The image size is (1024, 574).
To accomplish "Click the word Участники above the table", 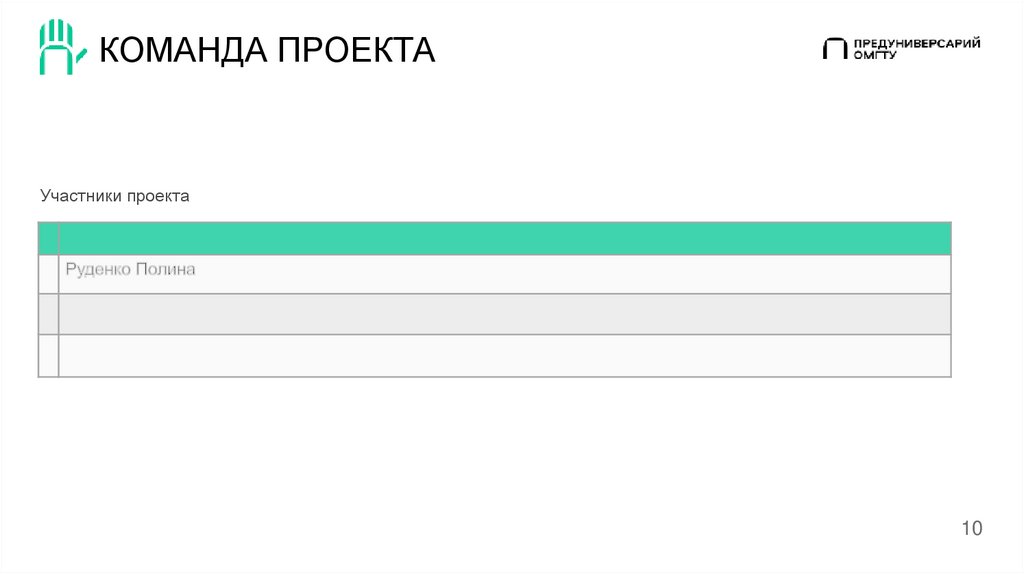I will click(x=80, y=196).
